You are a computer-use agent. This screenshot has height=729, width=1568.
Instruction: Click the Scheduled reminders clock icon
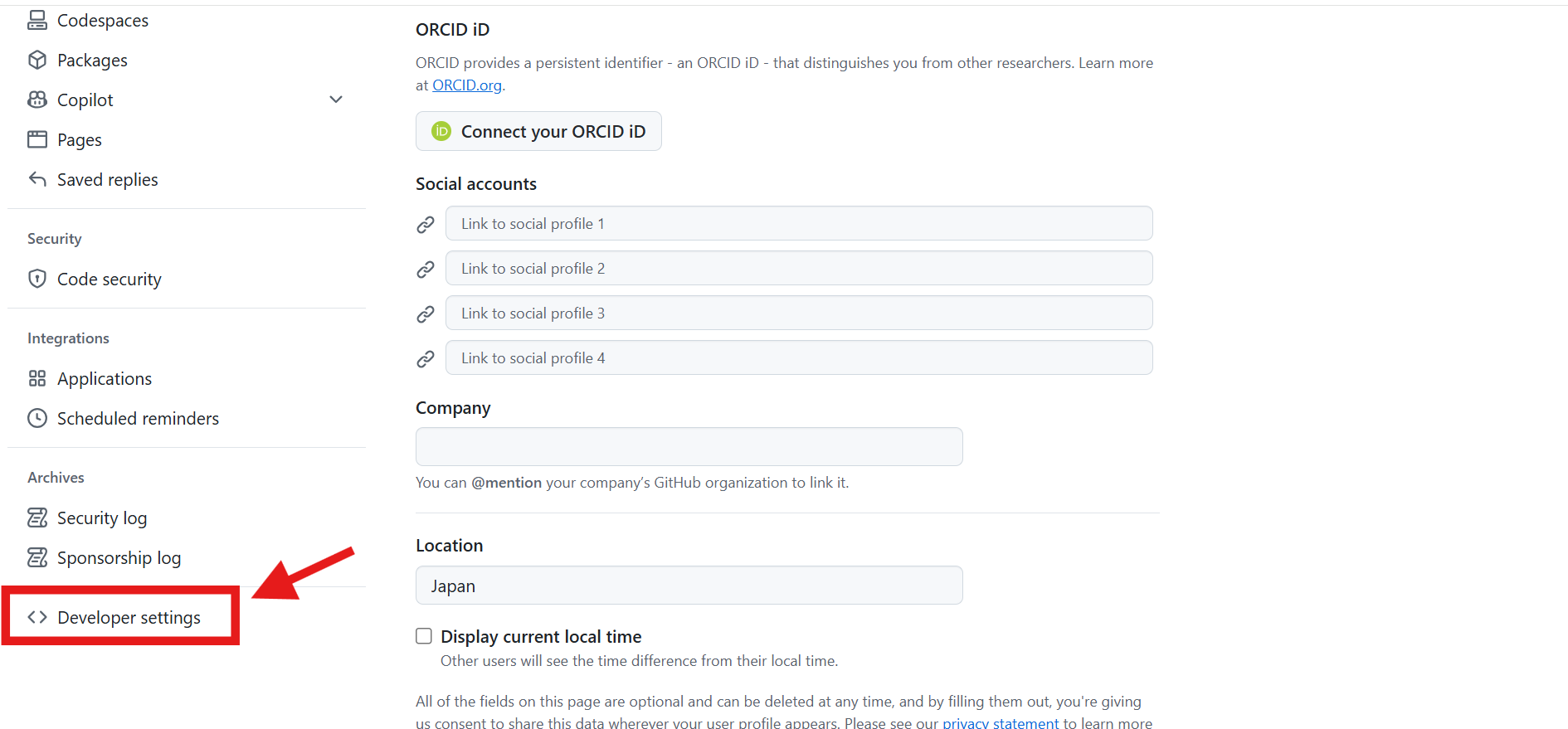[x=37, y=418]
